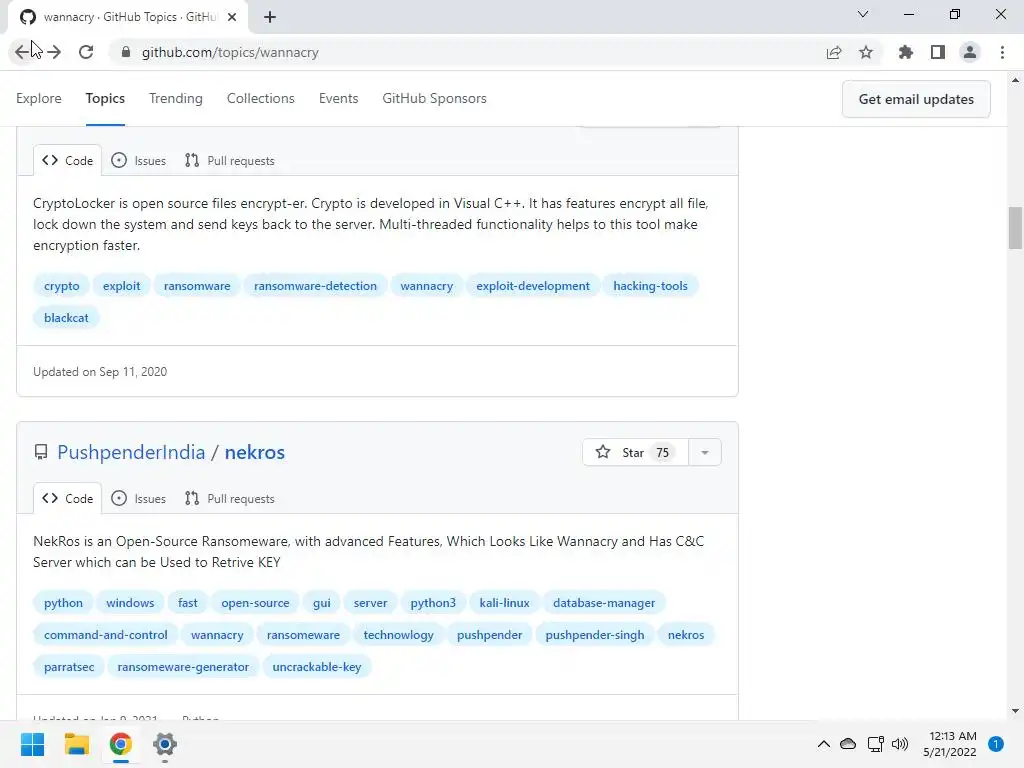Open the nekros repository link
The image size is (1024, 768).
coord(255,453)
